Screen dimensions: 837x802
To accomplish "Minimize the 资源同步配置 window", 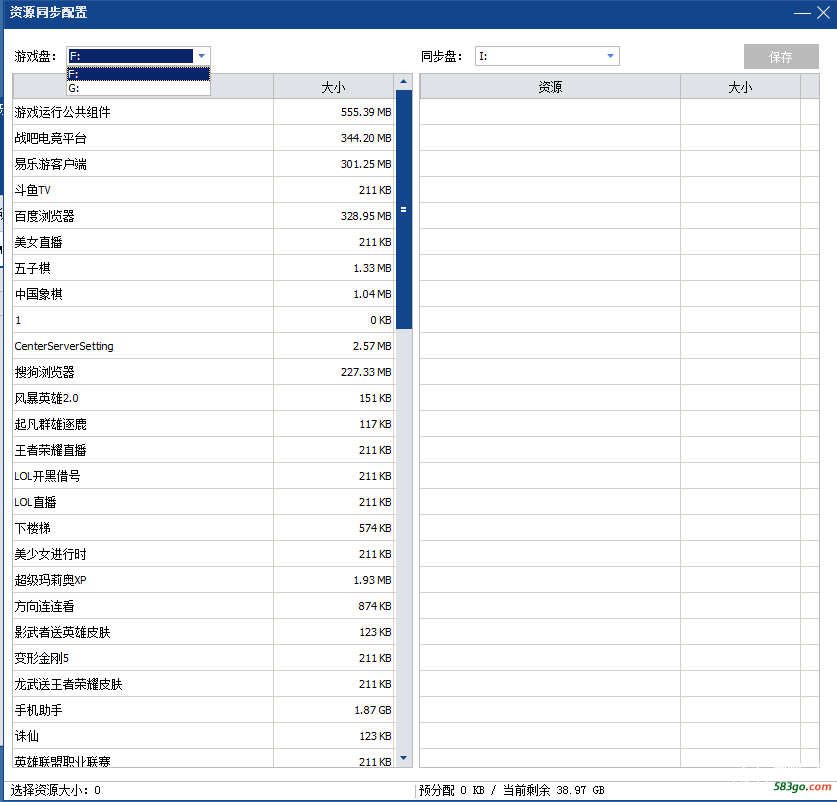I will (802, 13).
